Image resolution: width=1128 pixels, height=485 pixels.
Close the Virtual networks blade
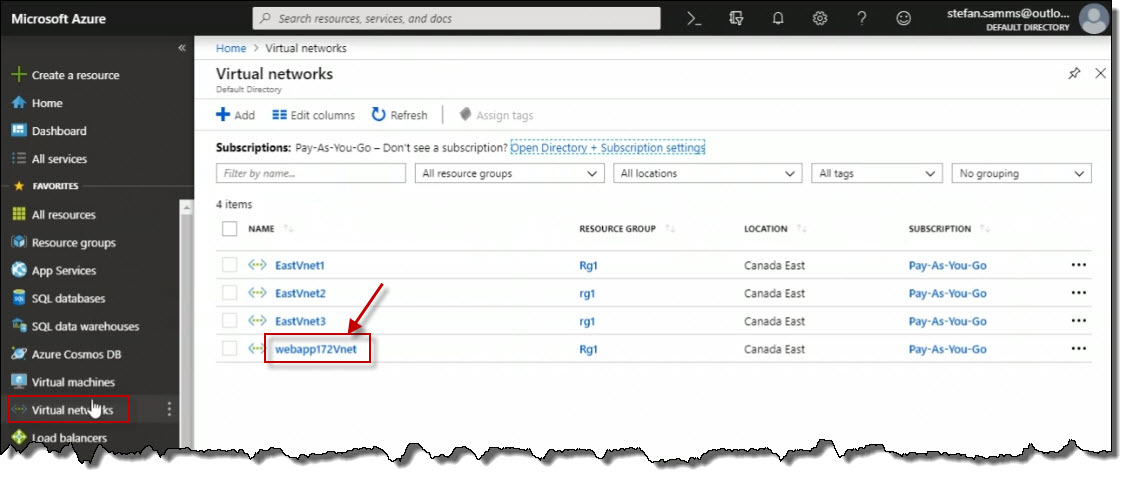1100,73
